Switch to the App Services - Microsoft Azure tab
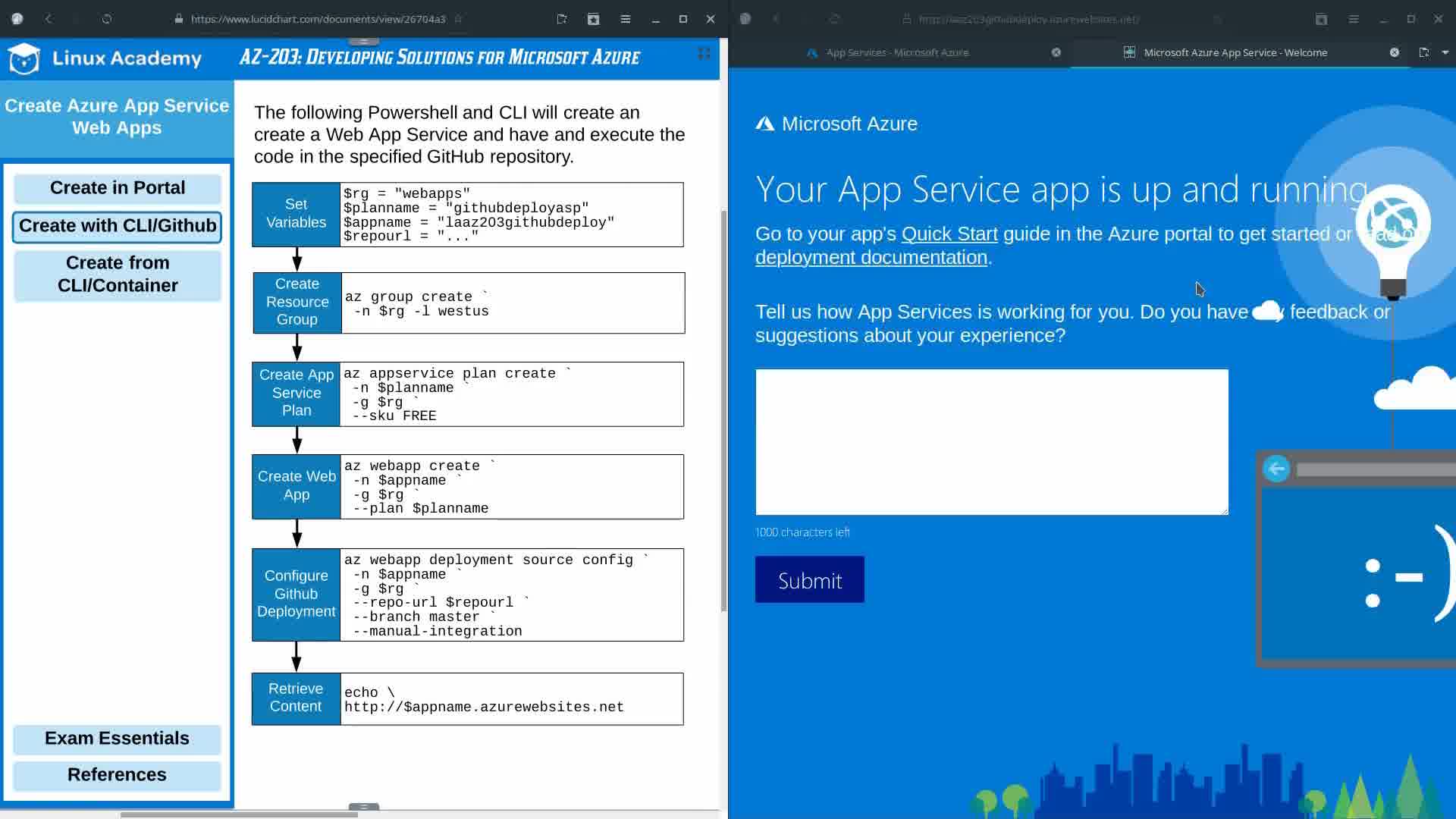The height and width of the screenshot is (819, 1456). point(897,52)
